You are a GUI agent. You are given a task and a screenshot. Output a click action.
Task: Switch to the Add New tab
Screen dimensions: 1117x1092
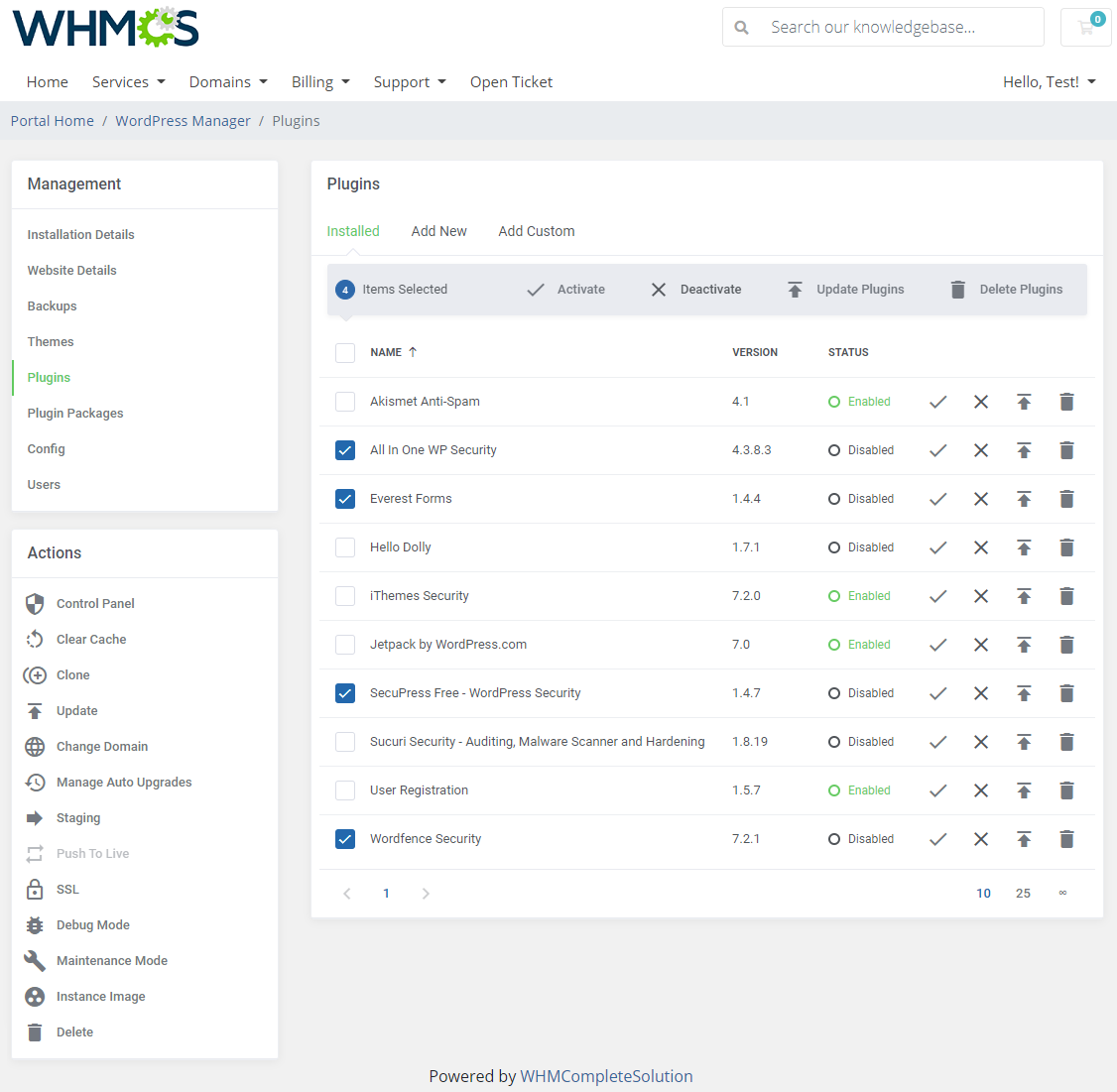click(x=438, y=230)
